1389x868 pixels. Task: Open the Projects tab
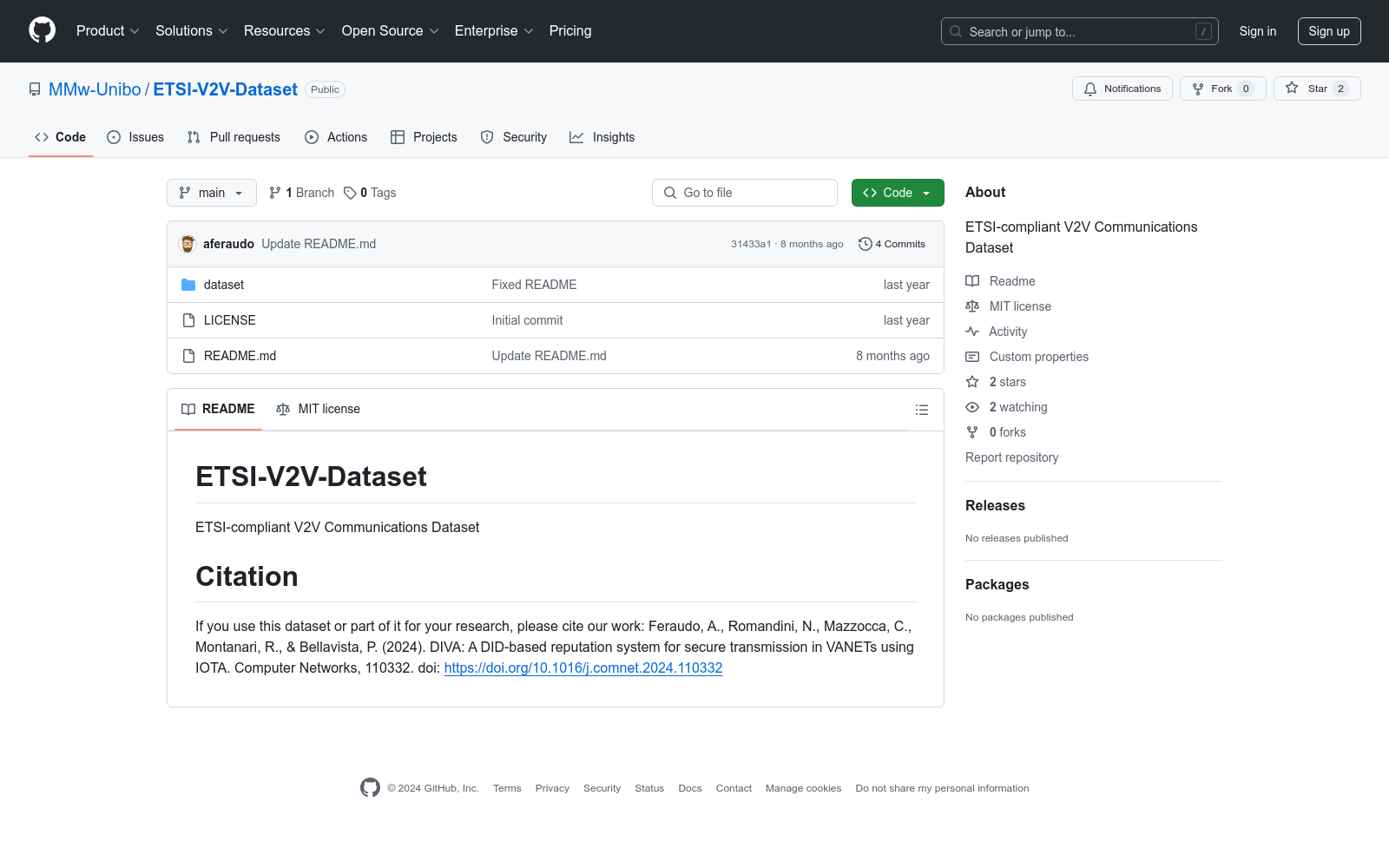click(424, 137)
